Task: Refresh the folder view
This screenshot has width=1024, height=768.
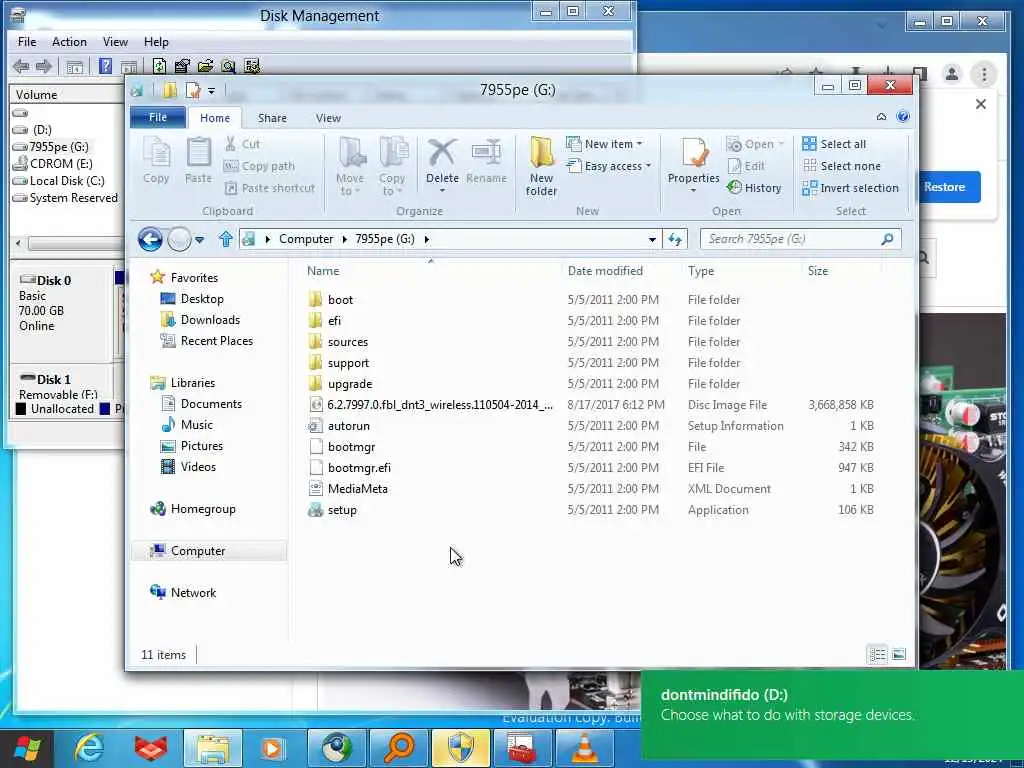Action: pyautogui.click(x=675, y=239)
